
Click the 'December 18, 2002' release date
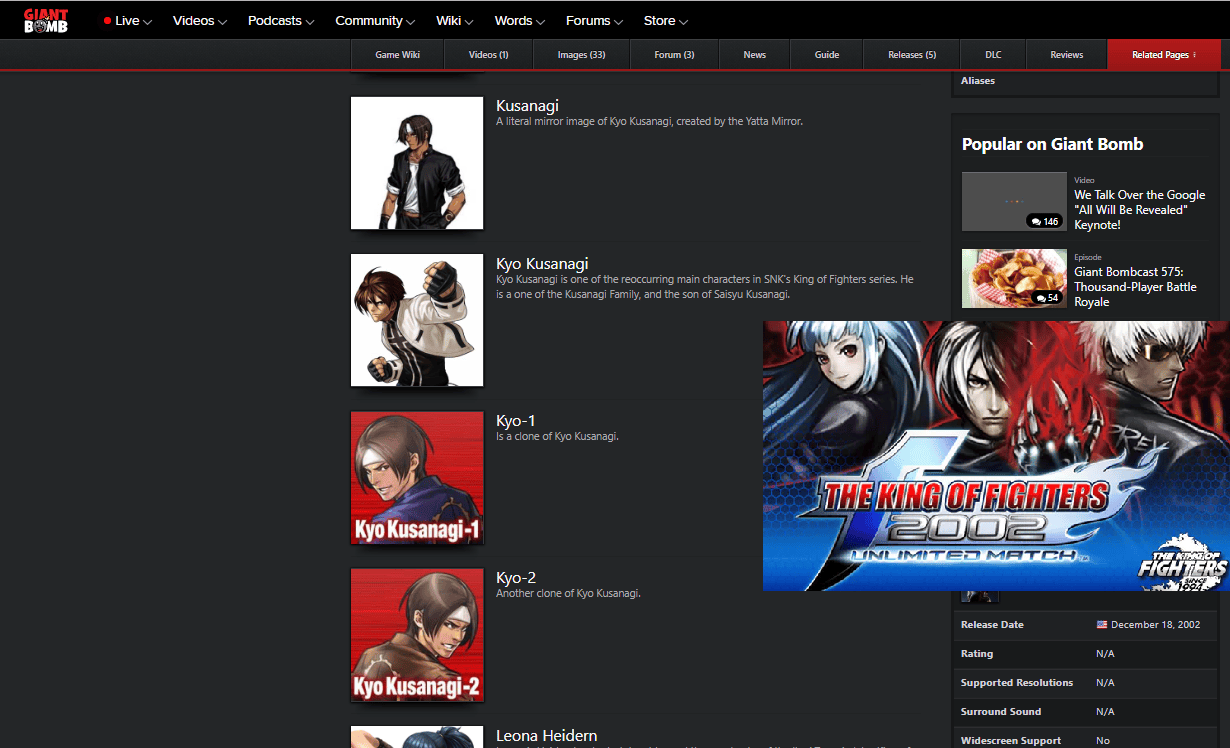coord(1155,625)
